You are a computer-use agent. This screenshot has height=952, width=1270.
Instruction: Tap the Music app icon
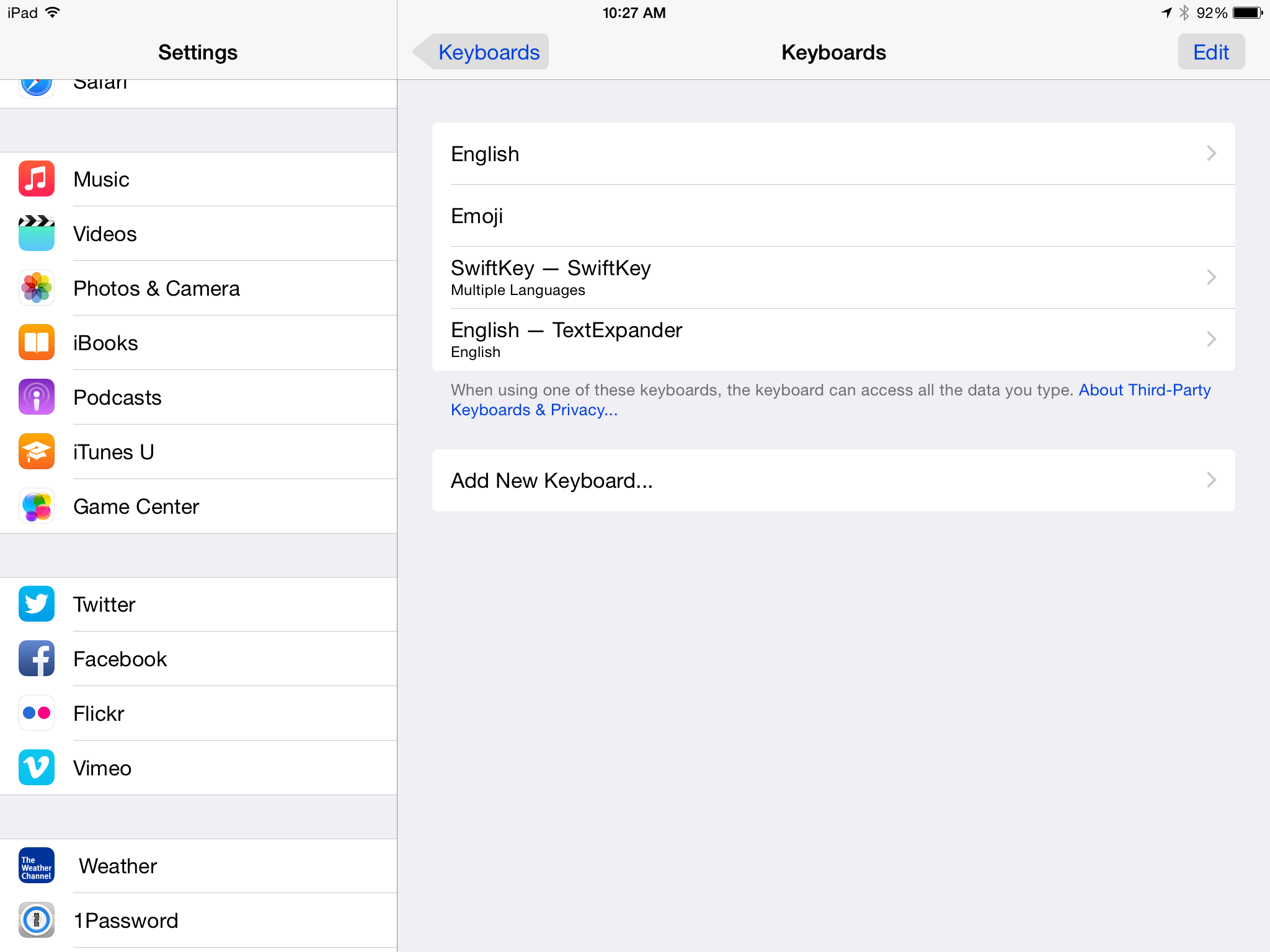[x=37, y=179]
